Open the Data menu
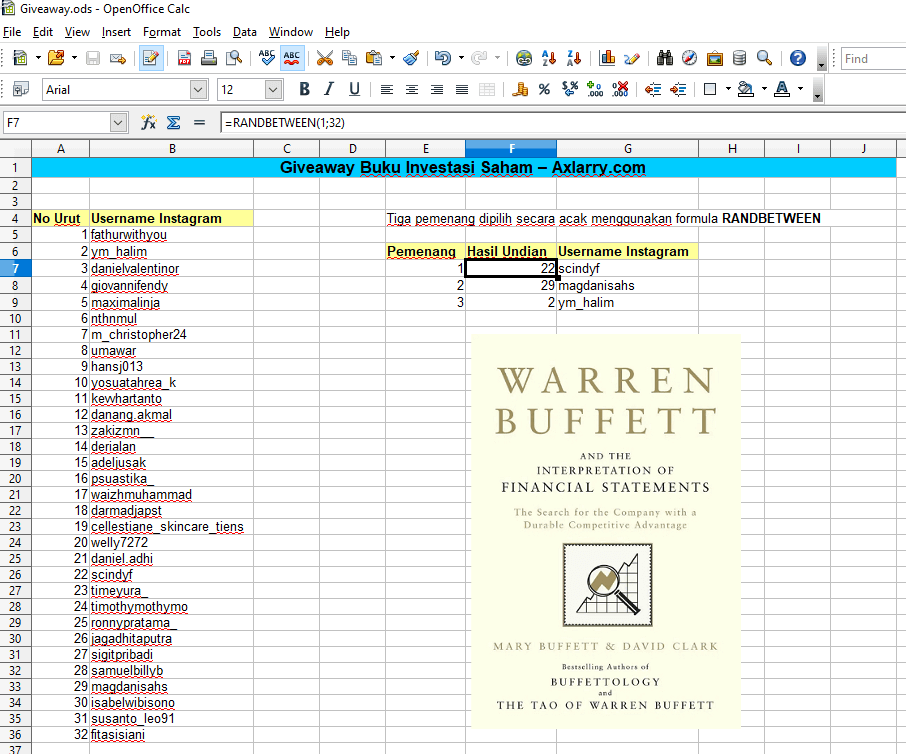Viewport: 906px width, 754px height. (x=244, y=32)
